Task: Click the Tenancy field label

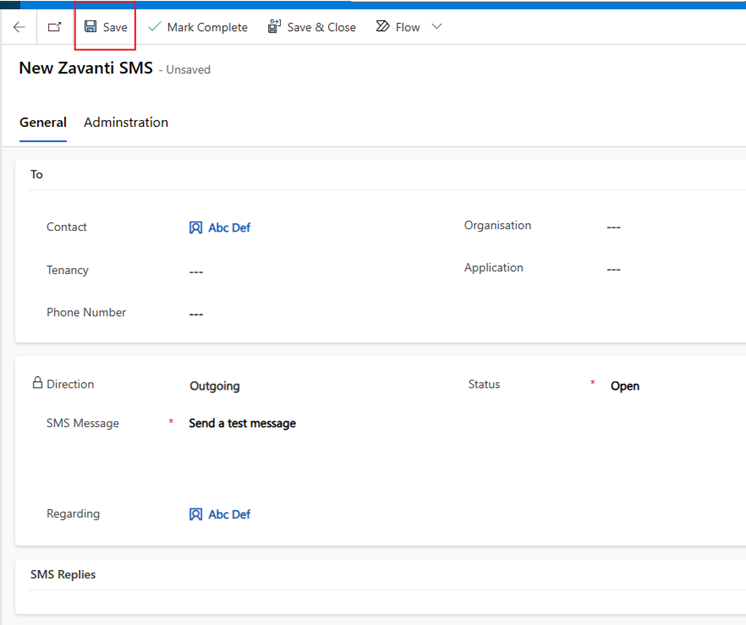Action: [x=68, y=270]
